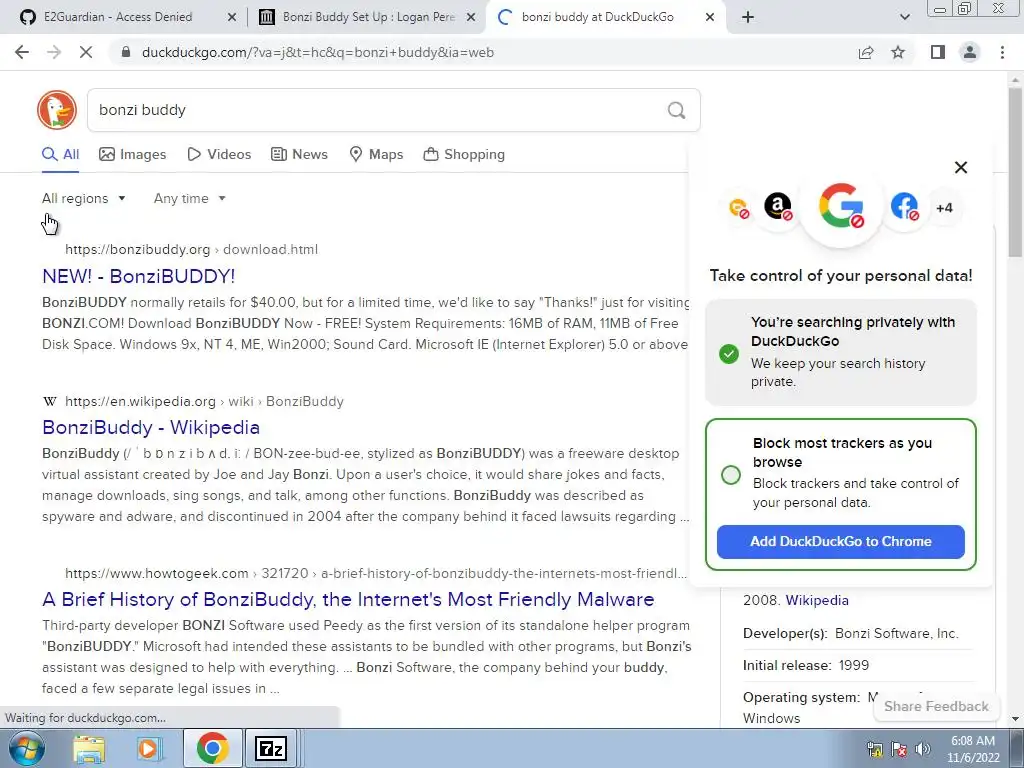Open the browser side panel icon

(938, 52)
